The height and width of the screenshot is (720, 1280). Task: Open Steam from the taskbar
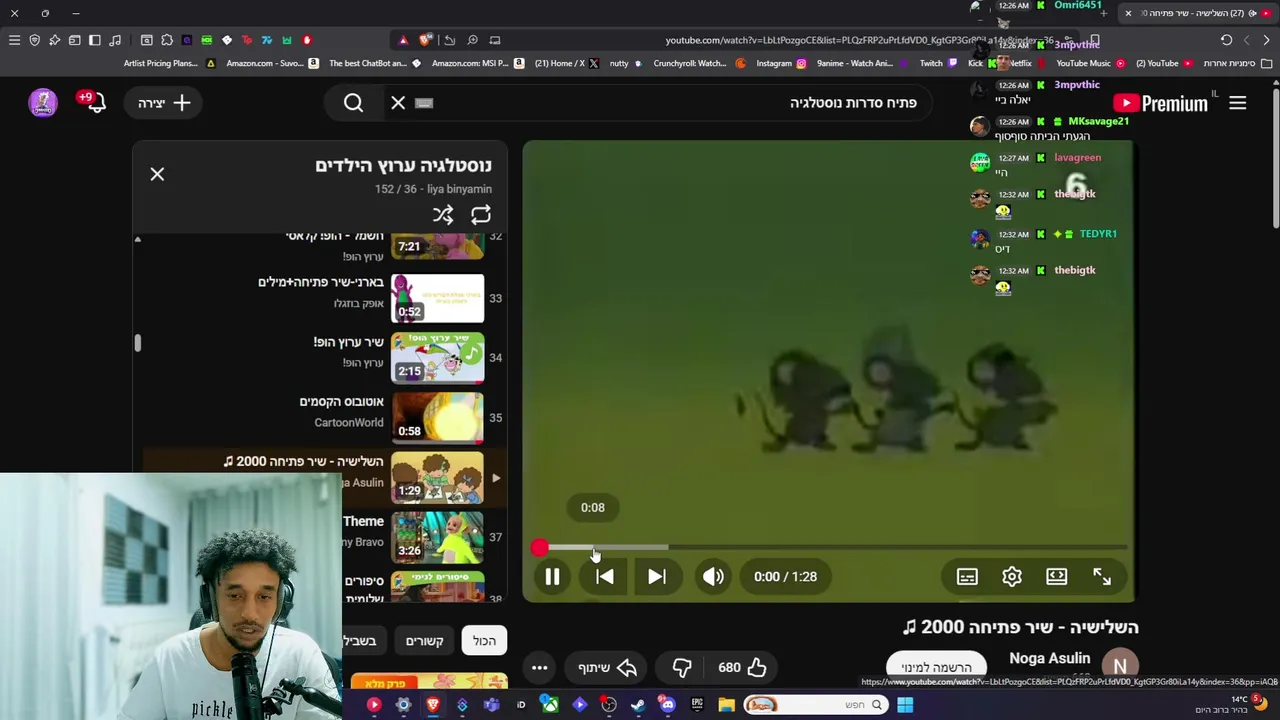pyautogui.click(x=638, y=705)
